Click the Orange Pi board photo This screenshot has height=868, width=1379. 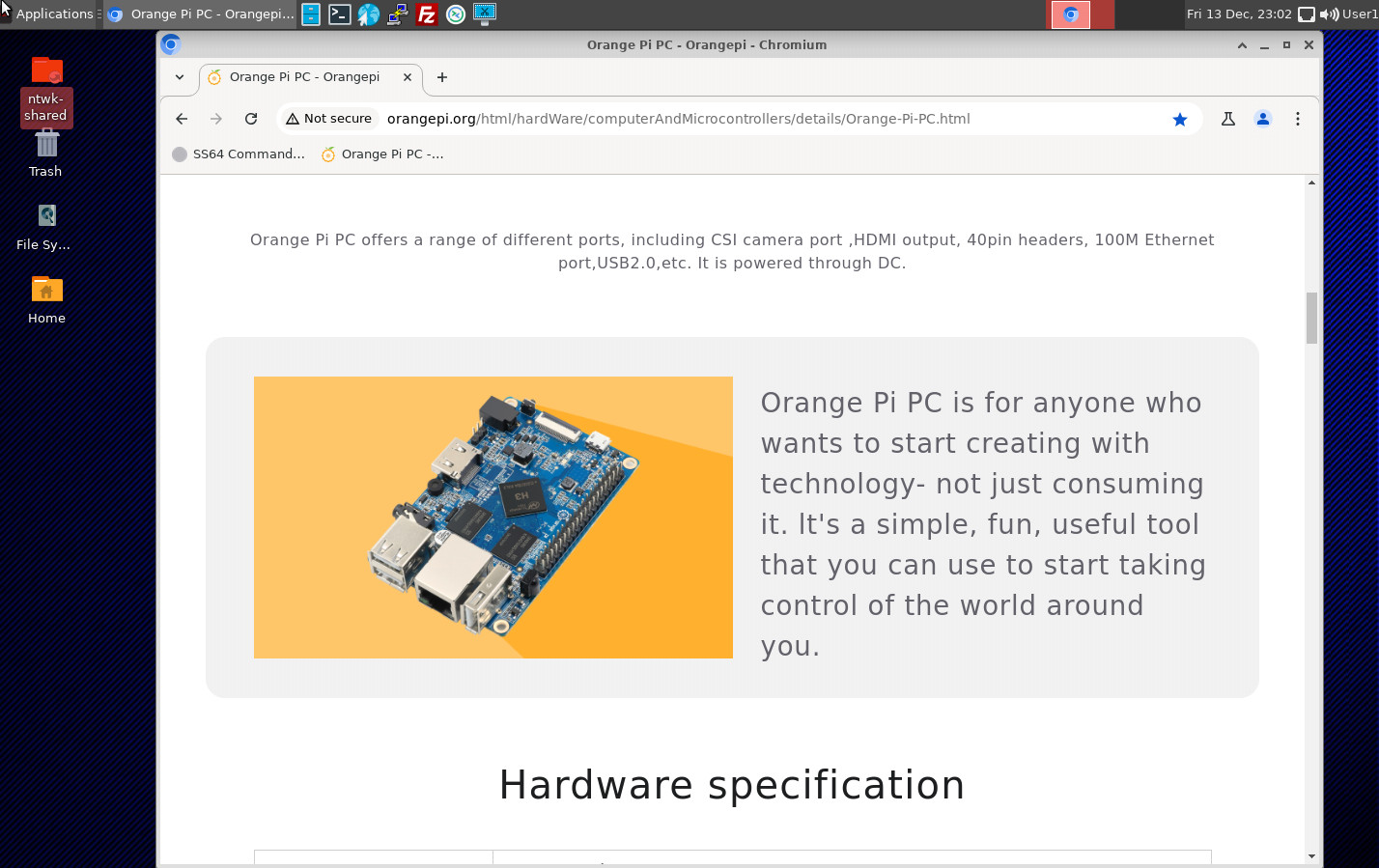click(x=492, y=517)
